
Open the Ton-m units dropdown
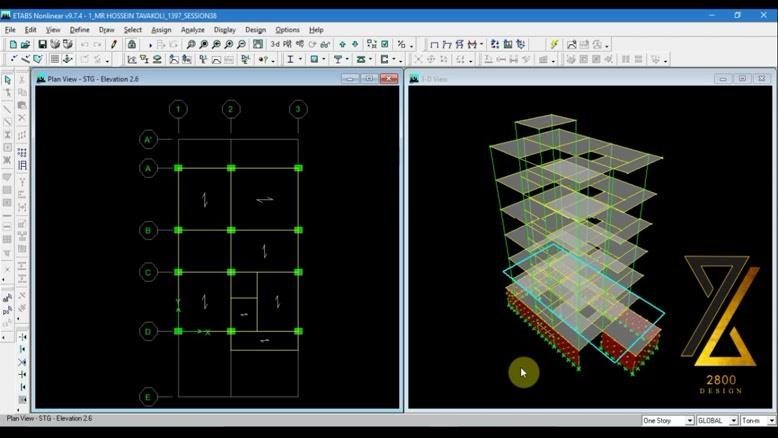[x=757, y=420]
